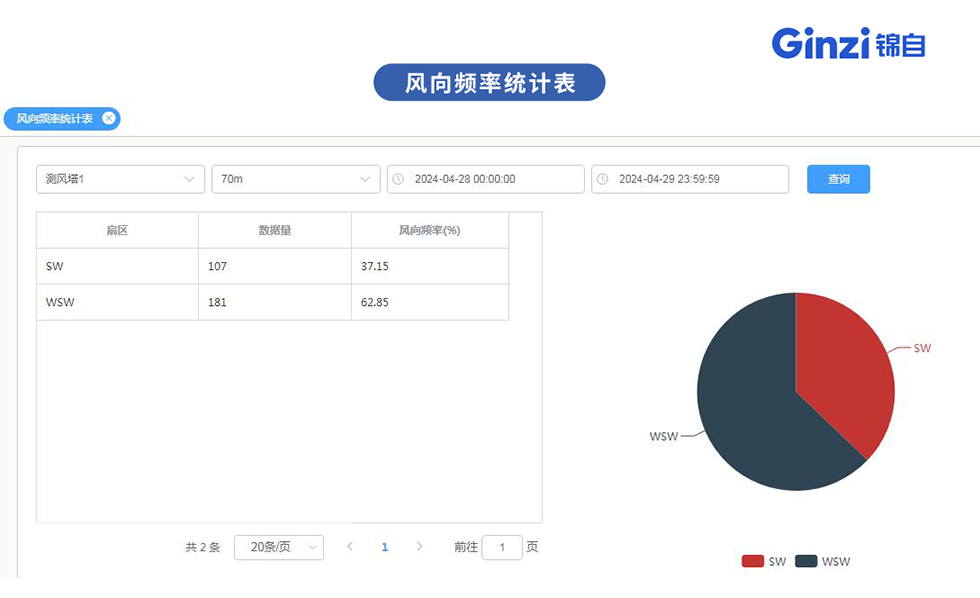Click the 共 2 条 total count text
Image resolution: width=980 pixels, height=598 pixels.
pyautogui.click(x=203, y=547)
